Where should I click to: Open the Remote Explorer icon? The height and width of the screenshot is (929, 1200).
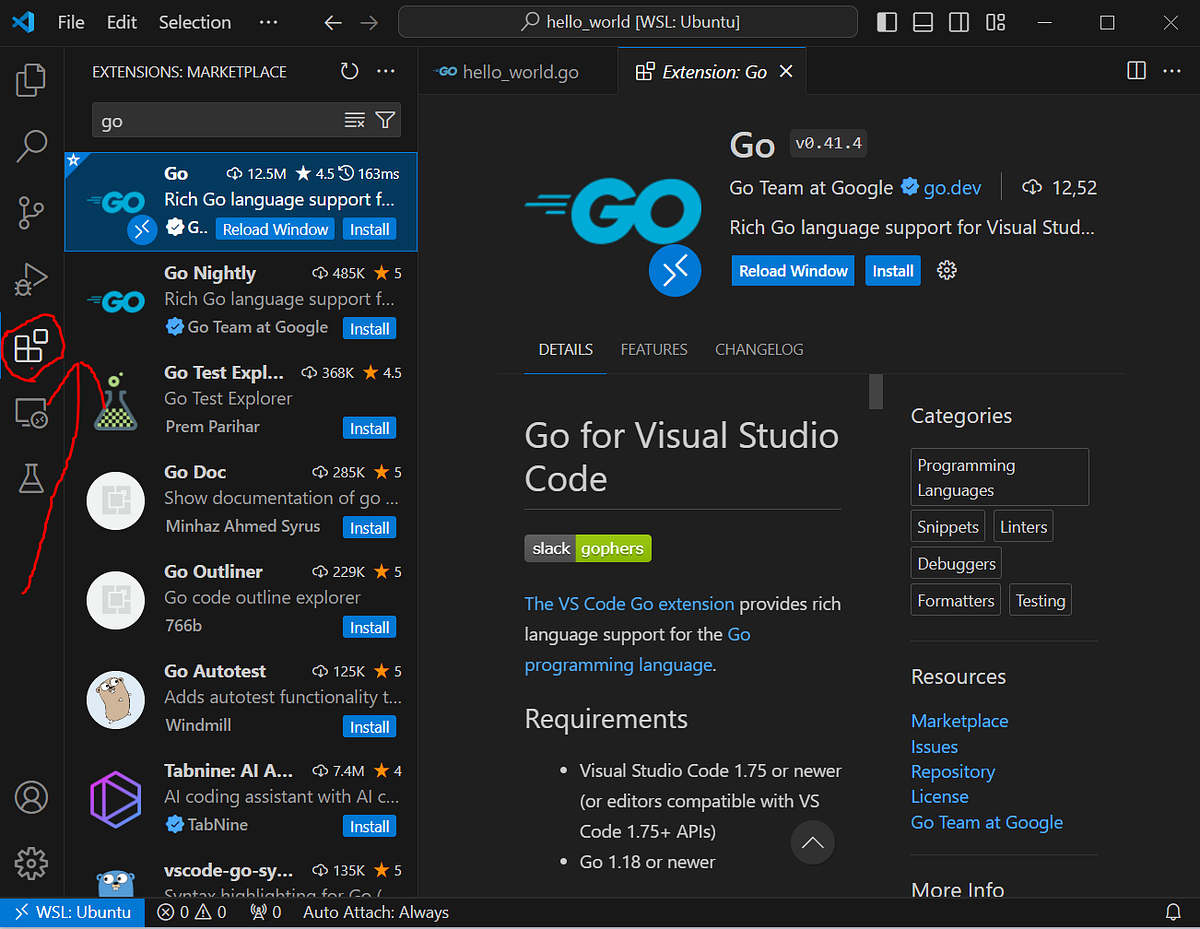click(x=30, y=413)
